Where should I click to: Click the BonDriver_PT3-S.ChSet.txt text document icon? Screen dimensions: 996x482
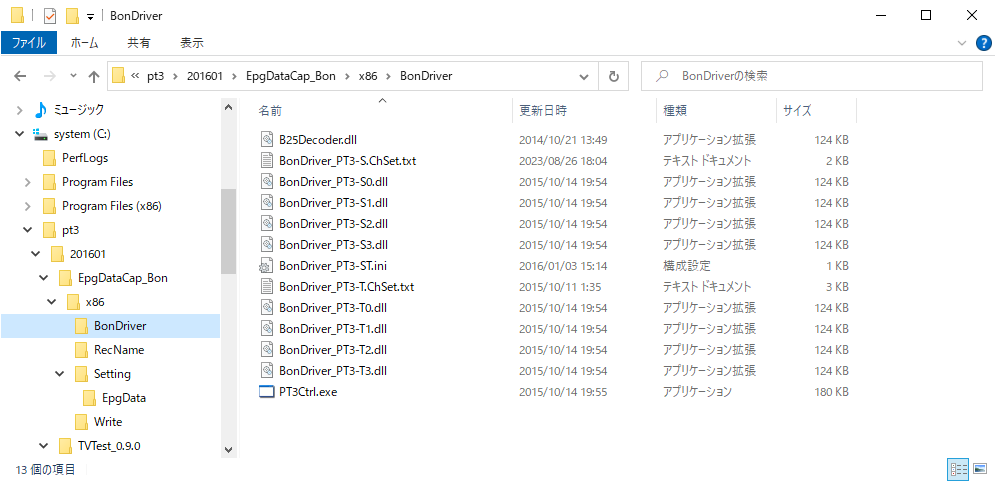pyautogui.click(x=267, y=161)
